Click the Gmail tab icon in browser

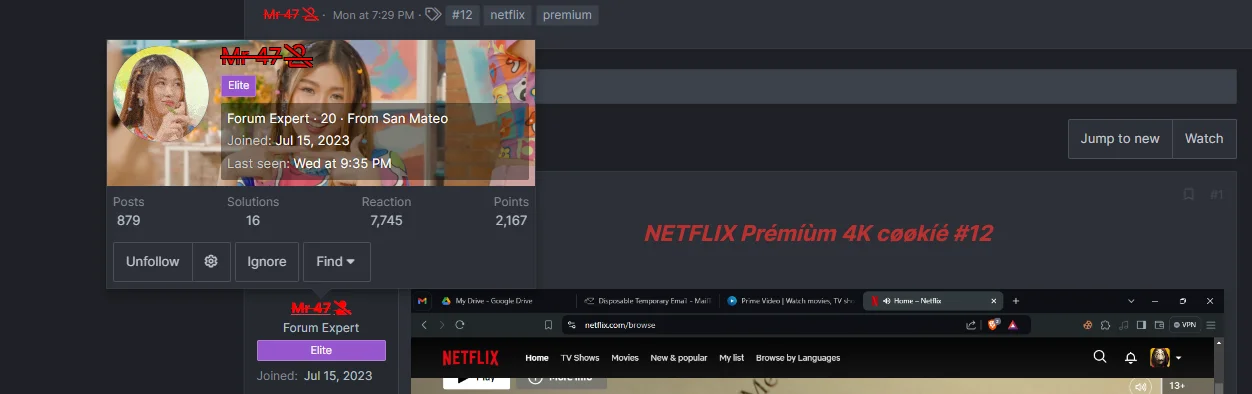click(422, 300)
